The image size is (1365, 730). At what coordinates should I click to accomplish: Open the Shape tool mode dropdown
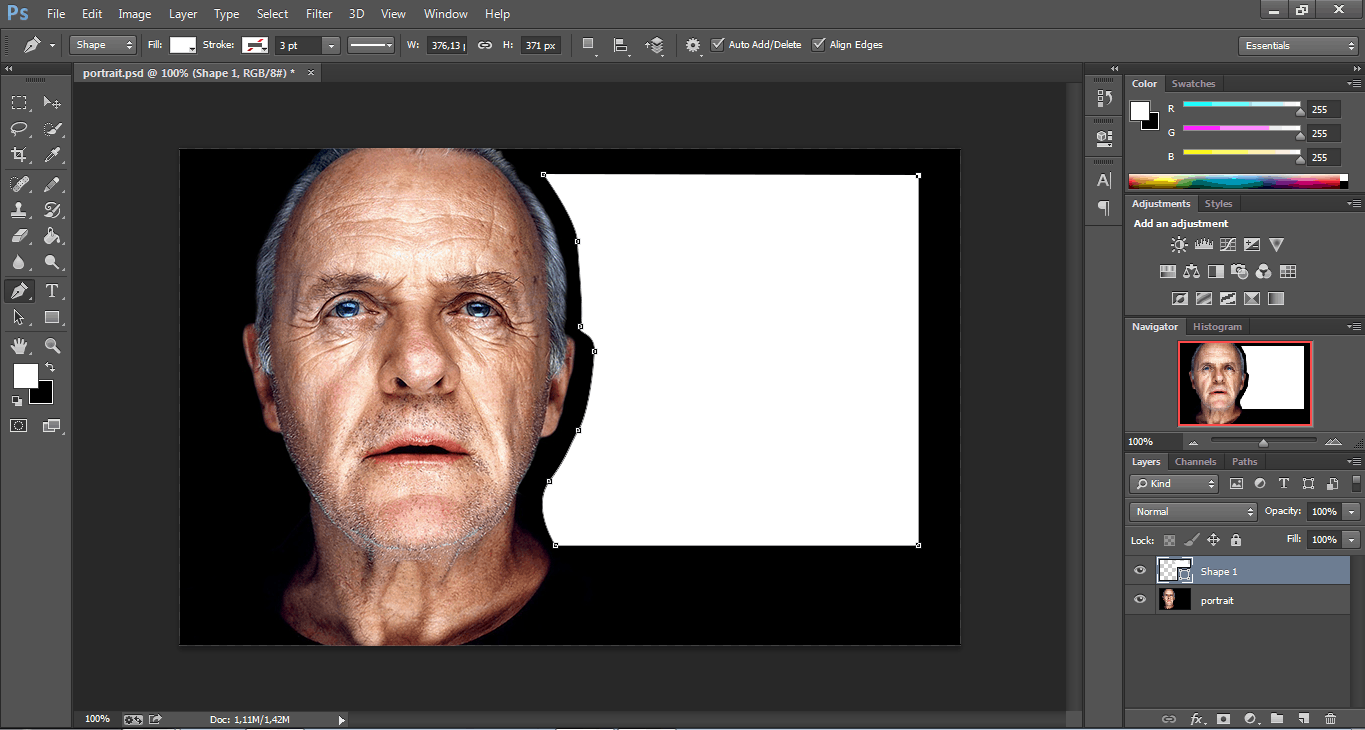[103, 45]
